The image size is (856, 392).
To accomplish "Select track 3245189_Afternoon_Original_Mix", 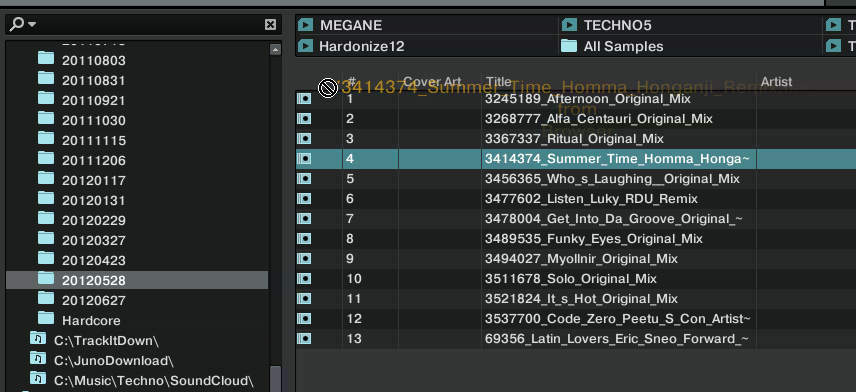I will click(x=587, y=99).
